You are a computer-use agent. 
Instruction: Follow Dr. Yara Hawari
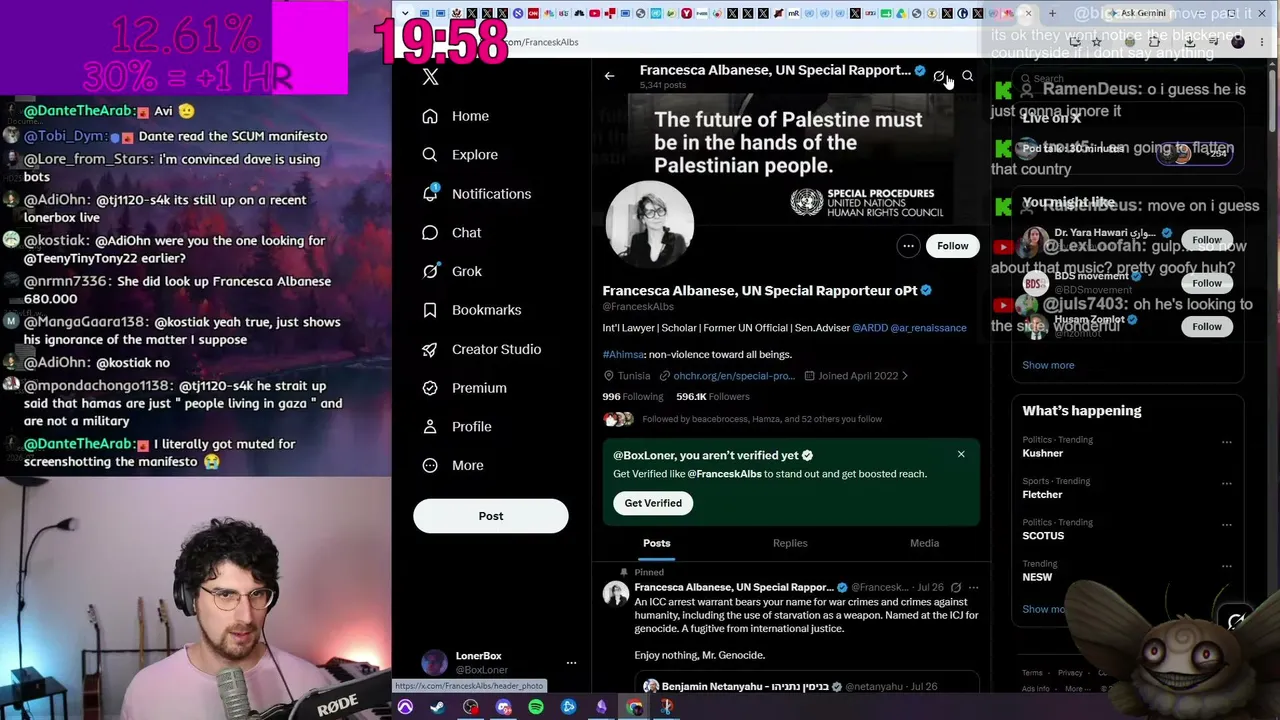click(1207, 240)
